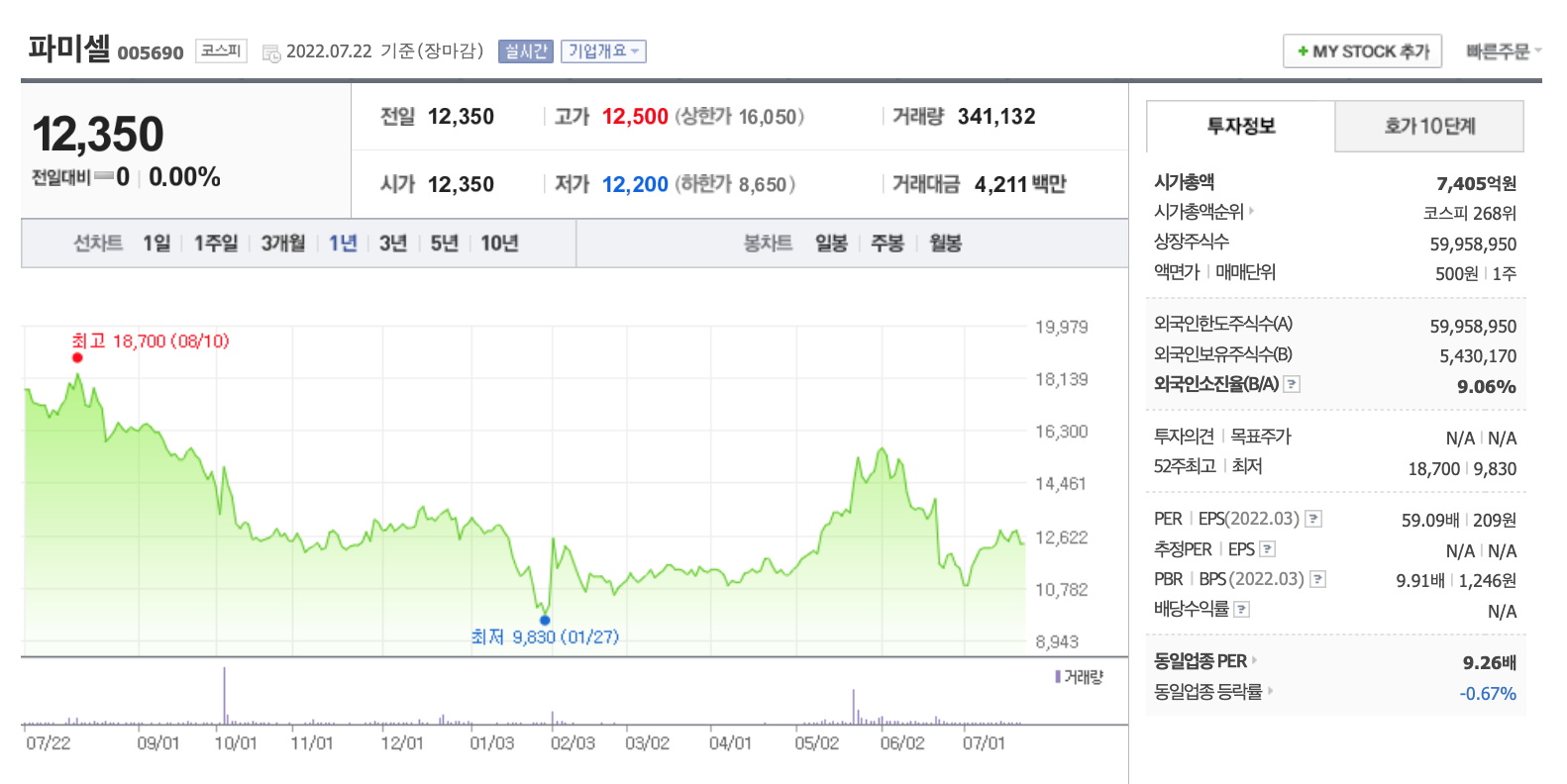Click the stock code 005690
The height and width of the screenshot is (784, 1567).
coord(151,53)
